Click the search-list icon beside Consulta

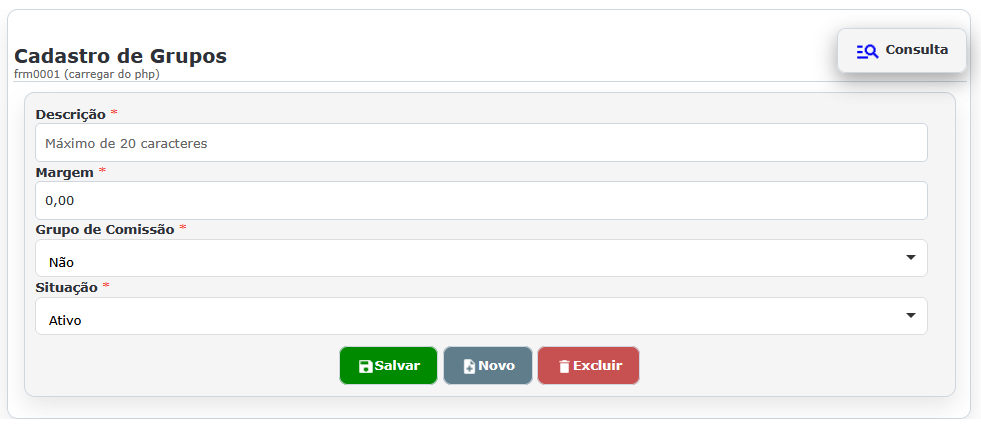point(867,51)
